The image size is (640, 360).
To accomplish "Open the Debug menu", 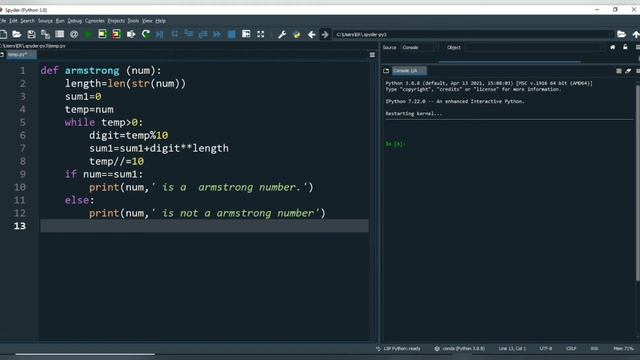I will coord(75,21).
